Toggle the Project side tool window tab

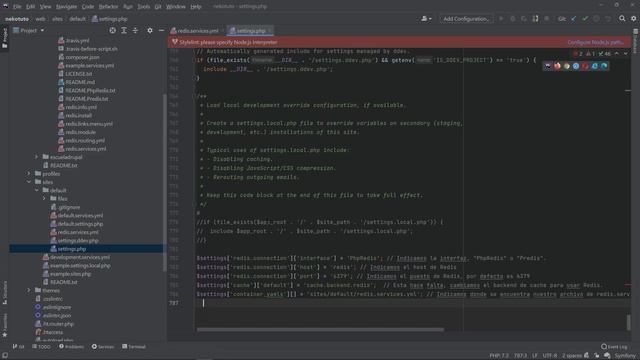click(x=4, y=39)
